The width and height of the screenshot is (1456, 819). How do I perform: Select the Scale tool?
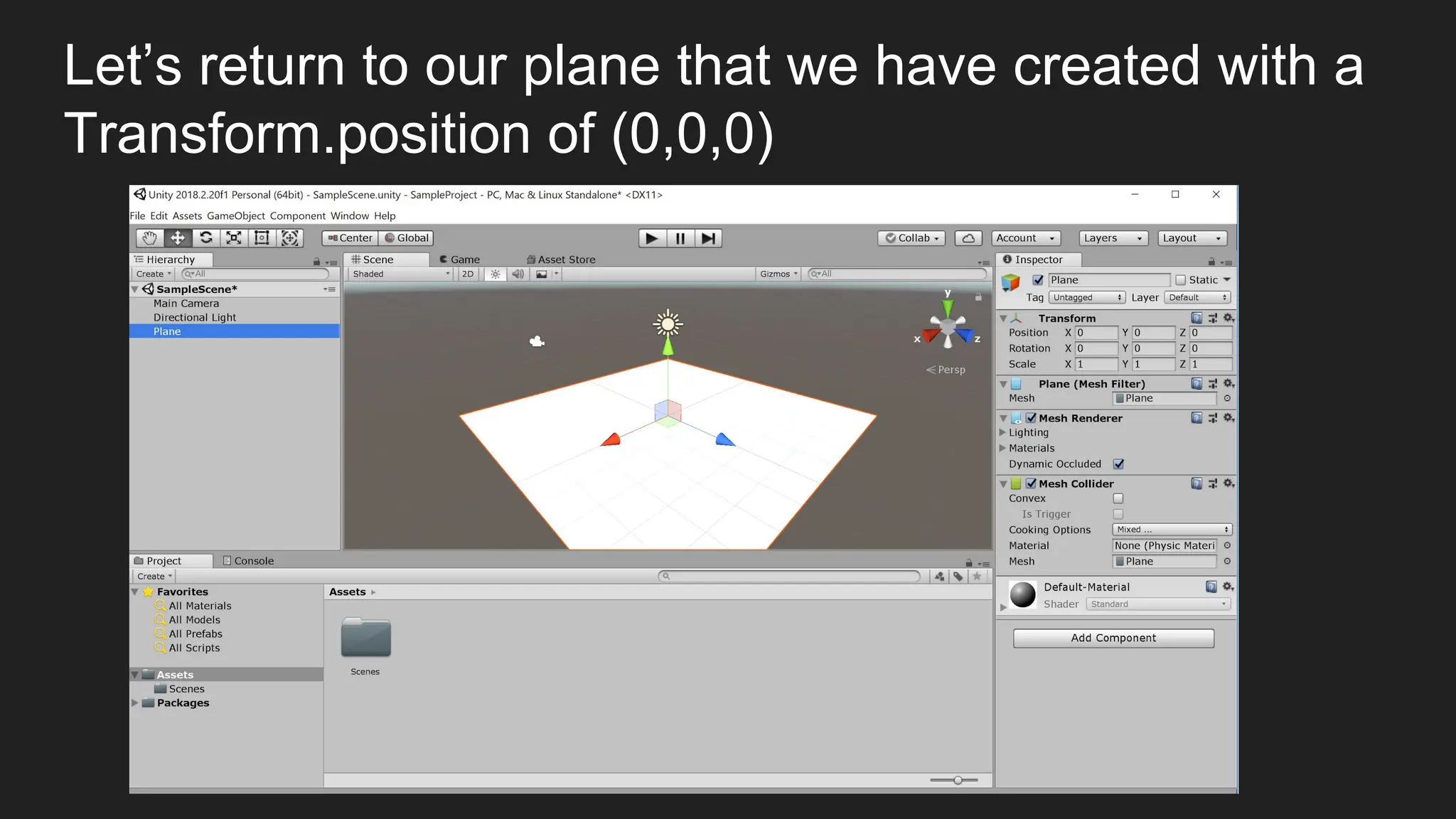click(233, 238)
